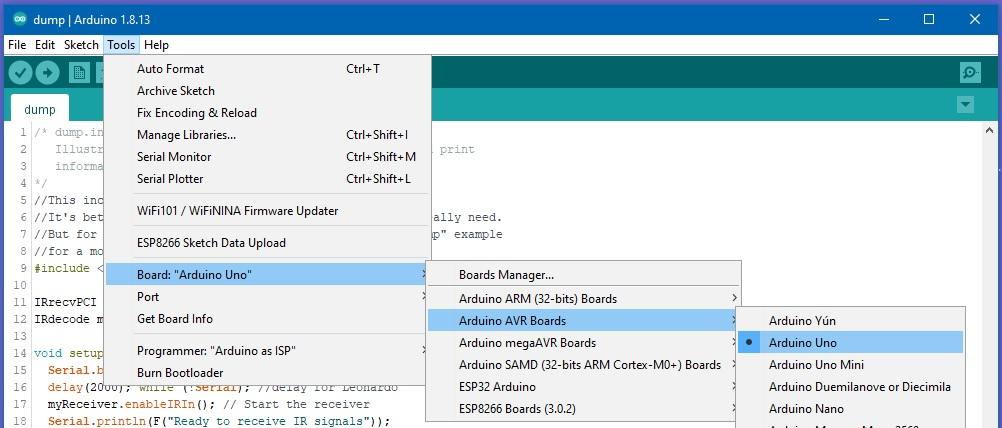This screenshot has height=428, width=1002.
Task: Click the editor scrollbar up arrow
Action: click(x=988, y=130)
